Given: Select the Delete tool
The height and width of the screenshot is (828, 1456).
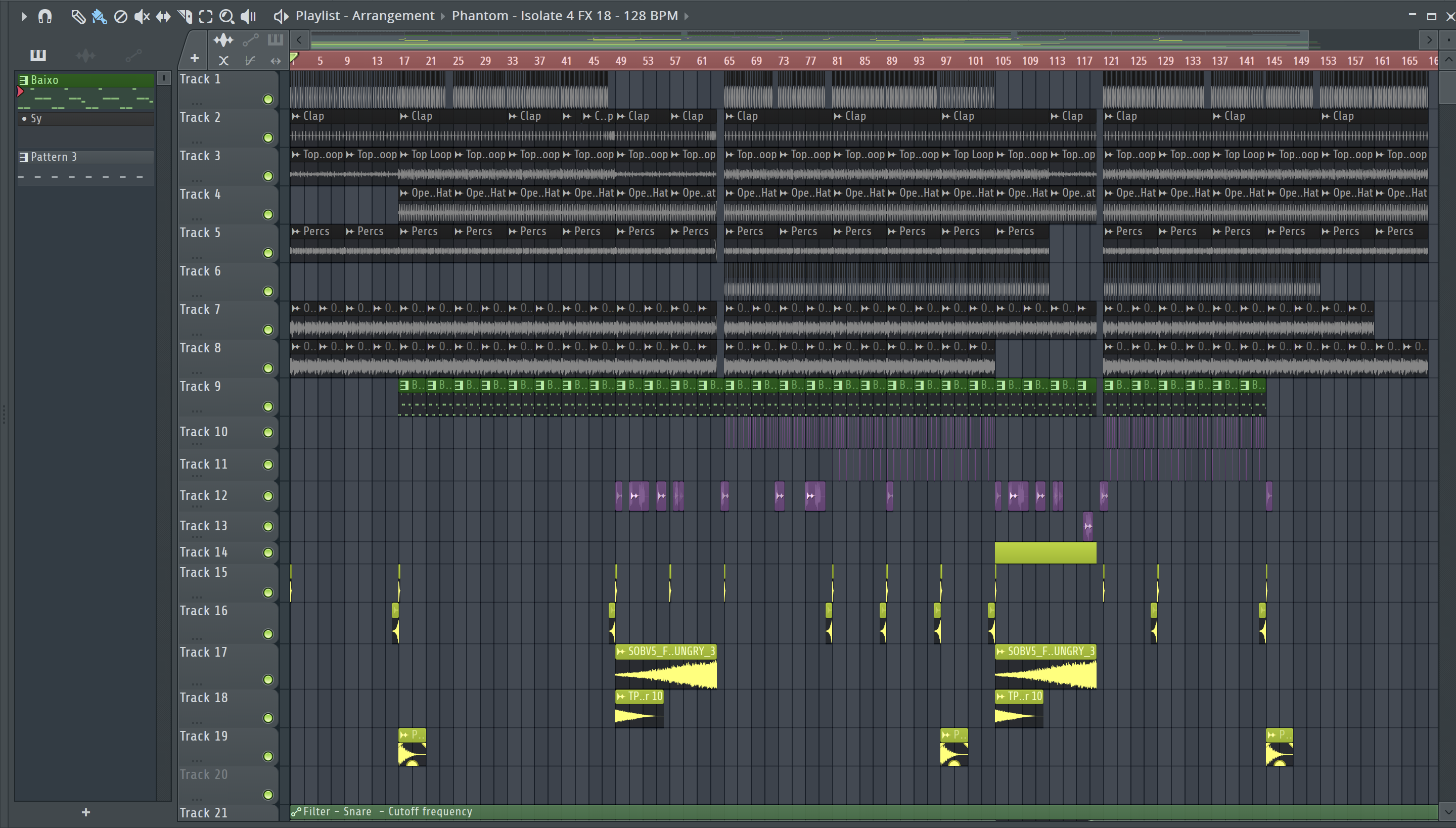Looking at the screenshot, I should (x=120, y=17).
